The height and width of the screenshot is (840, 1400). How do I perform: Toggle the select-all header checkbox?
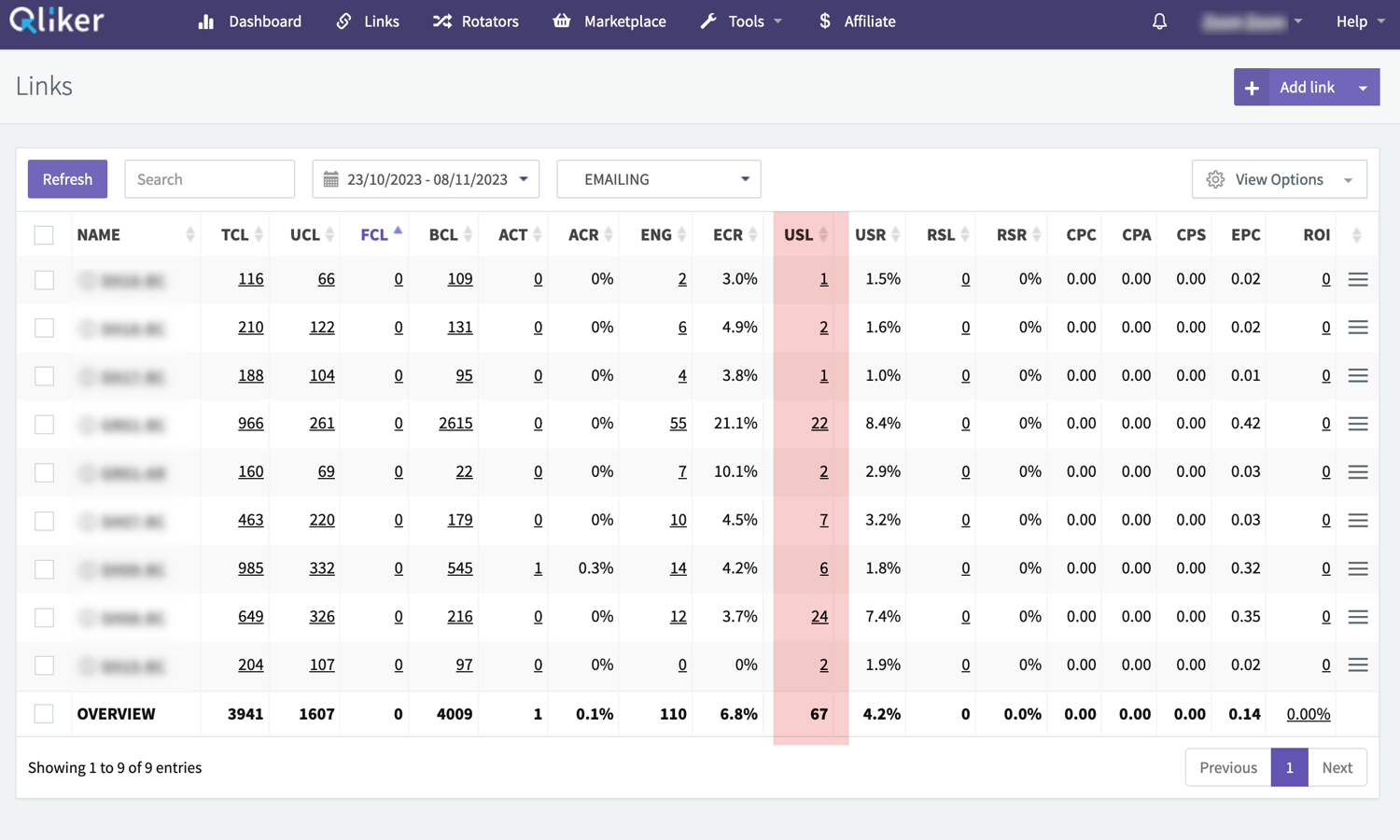tap(44, 235)
